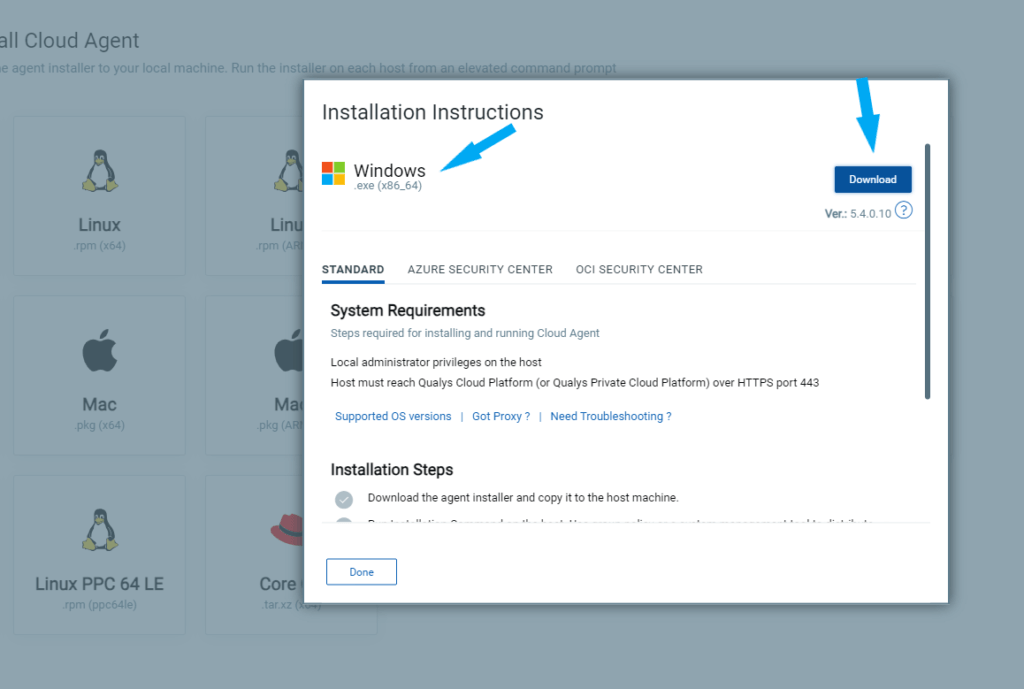
Task: Choose the Mac .pkg (x64) Apple icon
Action: (x=99, y=350)
